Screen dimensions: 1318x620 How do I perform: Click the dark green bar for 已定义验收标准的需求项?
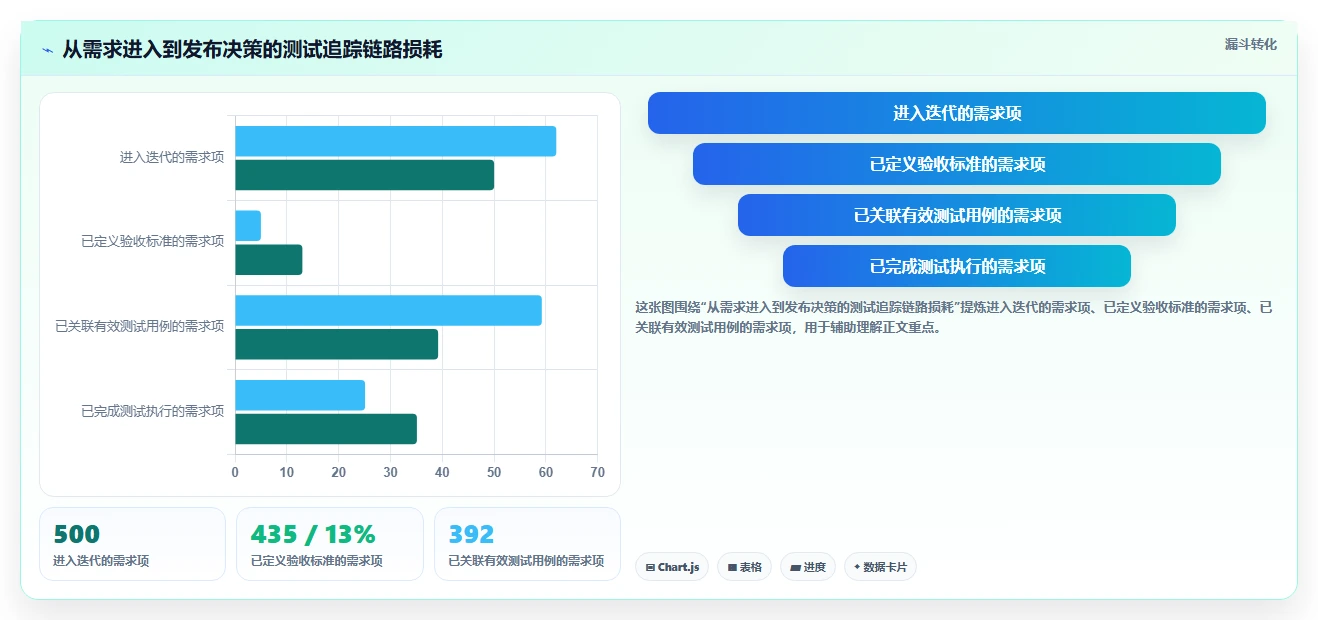268,260
